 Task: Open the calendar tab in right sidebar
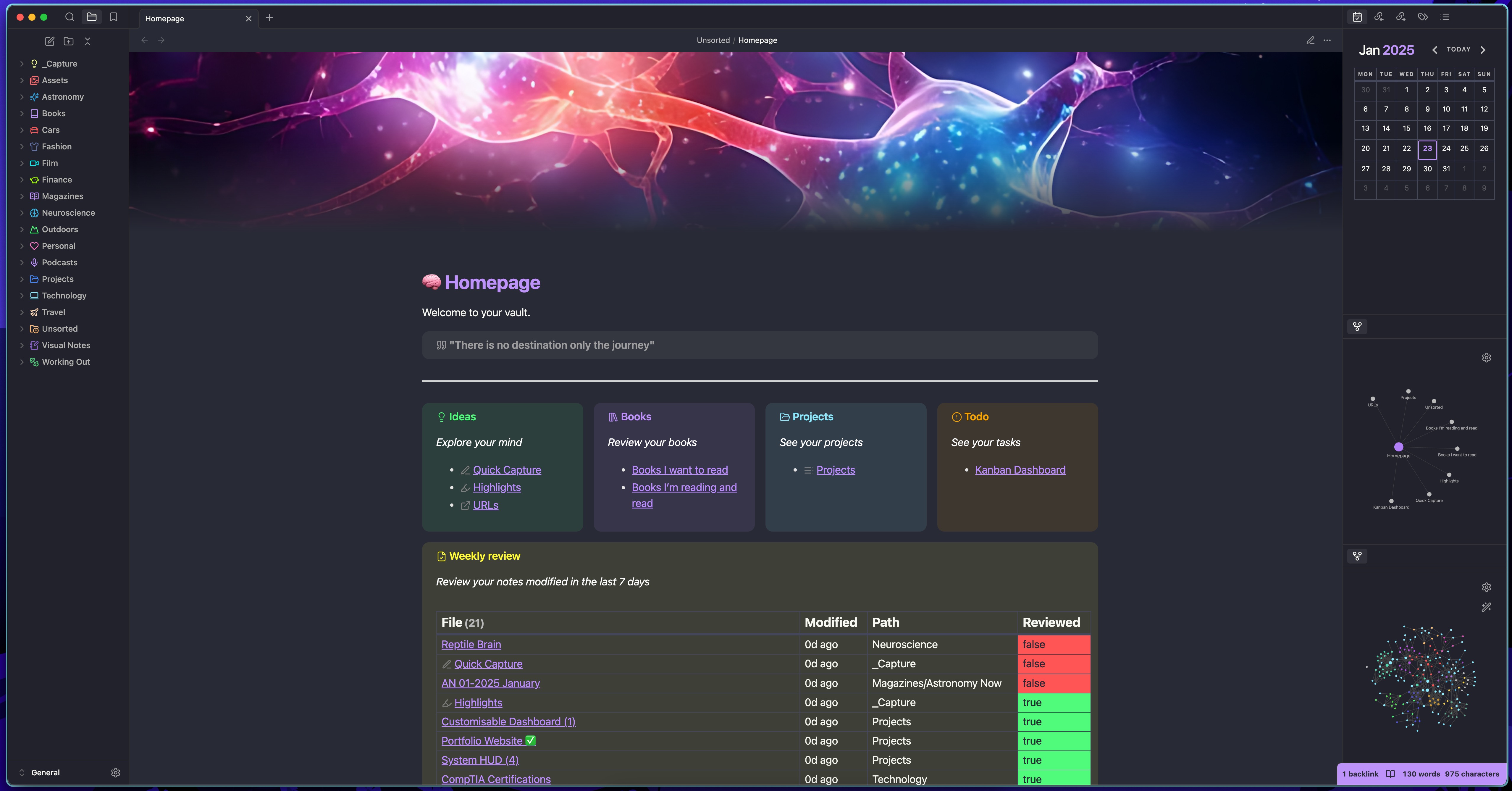pyautogui.click(x=1357, y=17)
